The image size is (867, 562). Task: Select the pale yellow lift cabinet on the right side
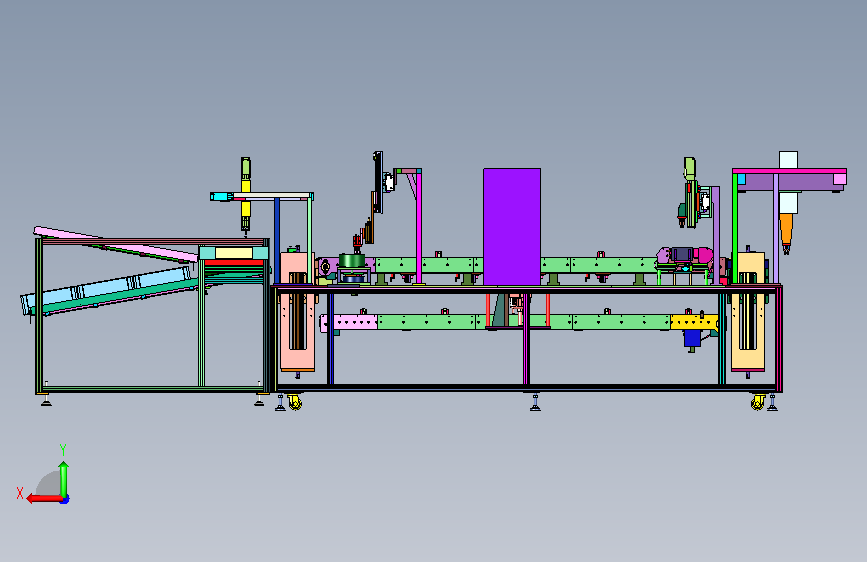point(748,311)
